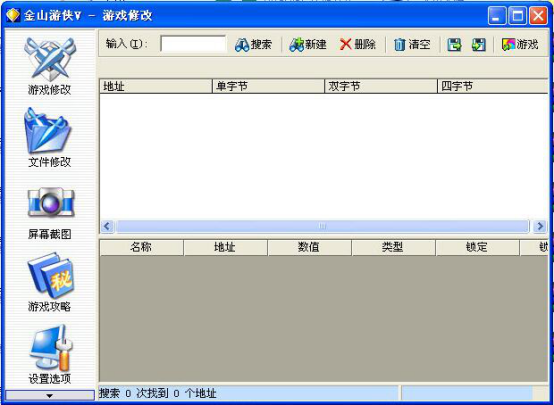Click the horizontal scrollbar right arrow

pyautogui.click(x=540, y=226)
